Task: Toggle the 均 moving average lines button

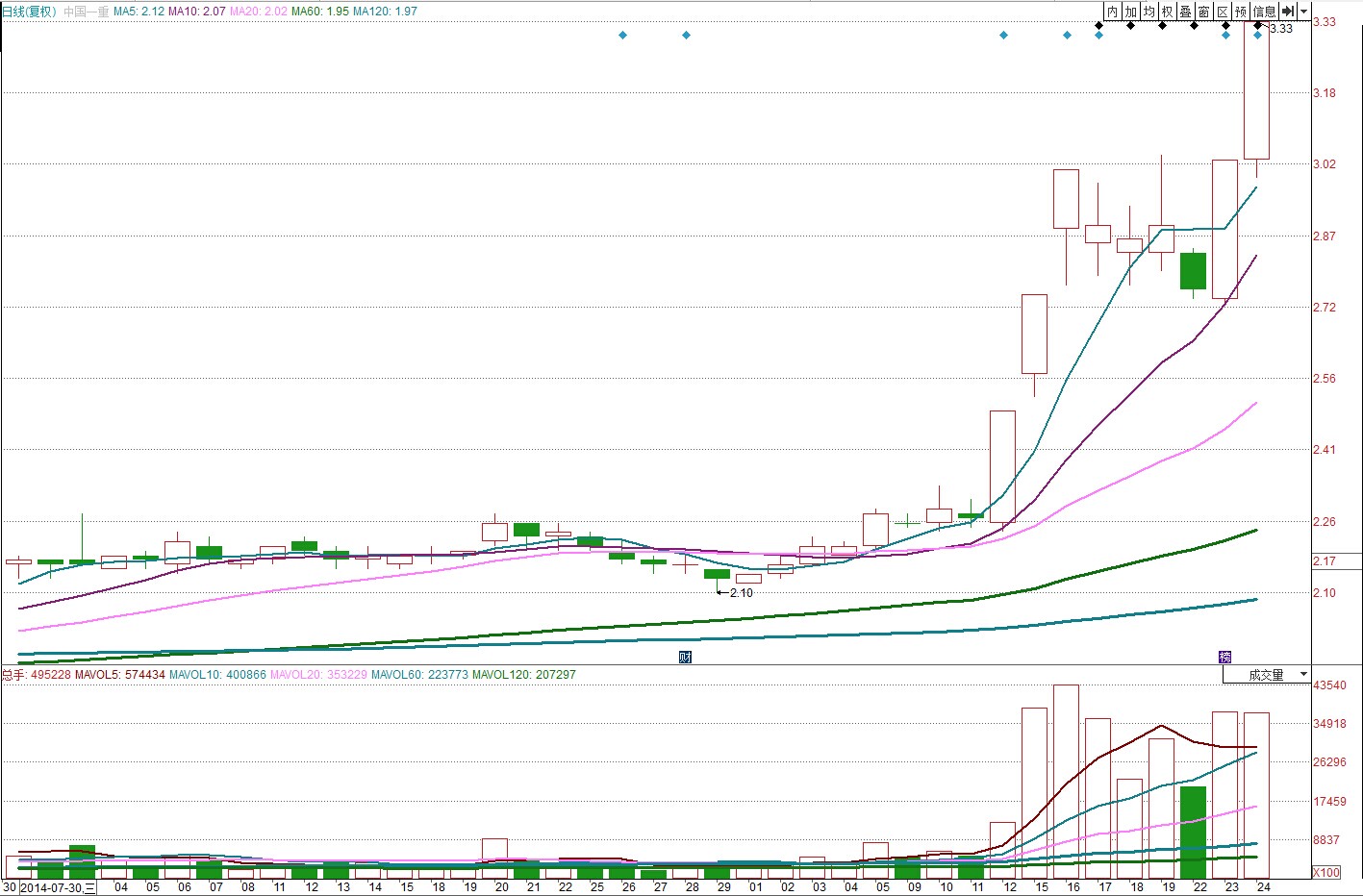Action: pos(1149,12)
